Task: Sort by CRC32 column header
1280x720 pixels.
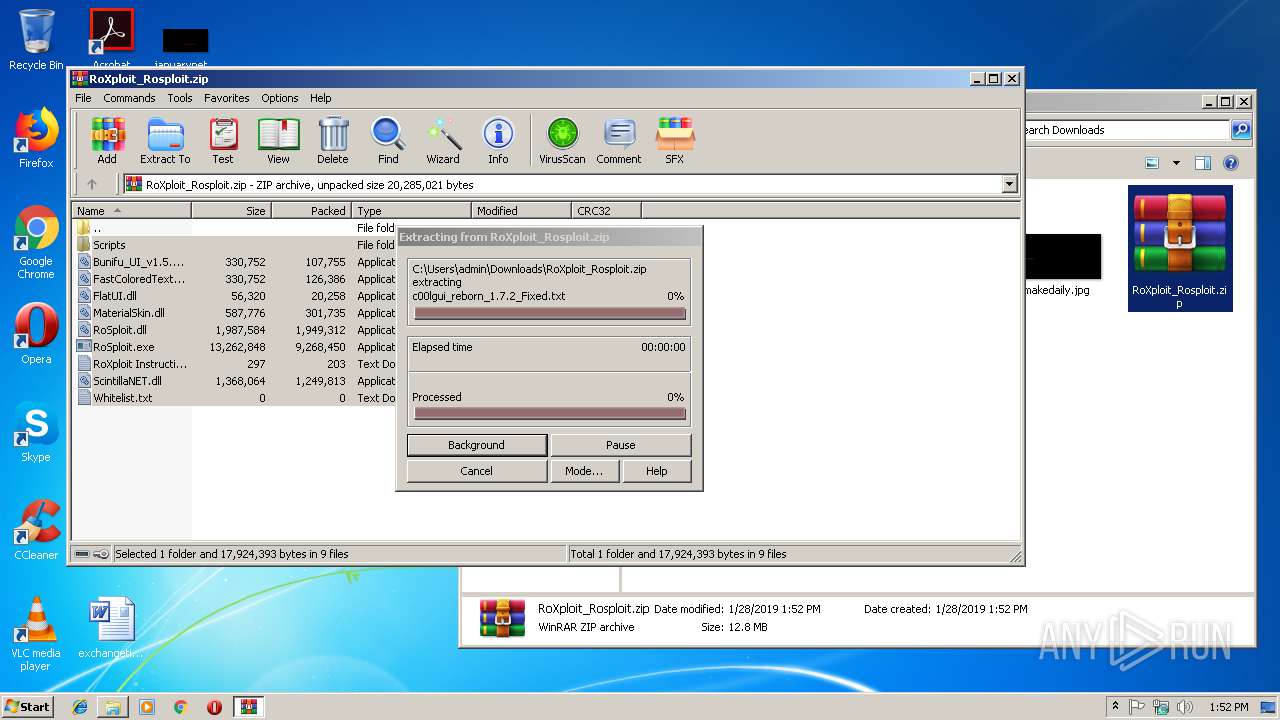Action: 606,211
